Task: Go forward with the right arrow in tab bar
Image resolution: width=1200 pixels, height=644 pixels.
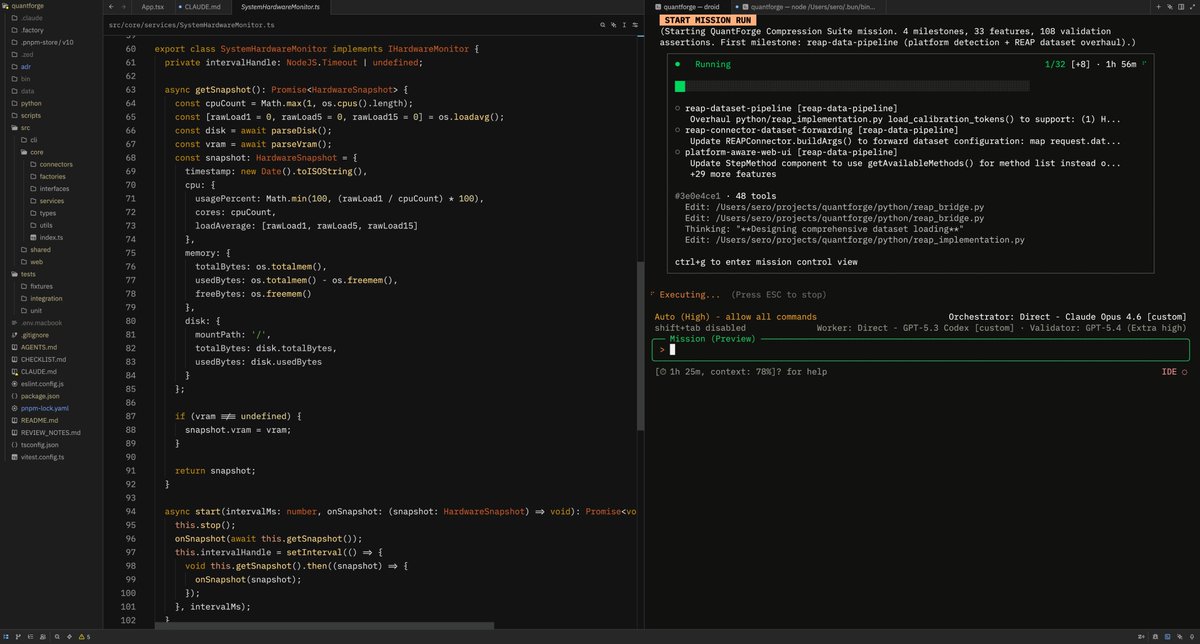Action: [123, 7]
